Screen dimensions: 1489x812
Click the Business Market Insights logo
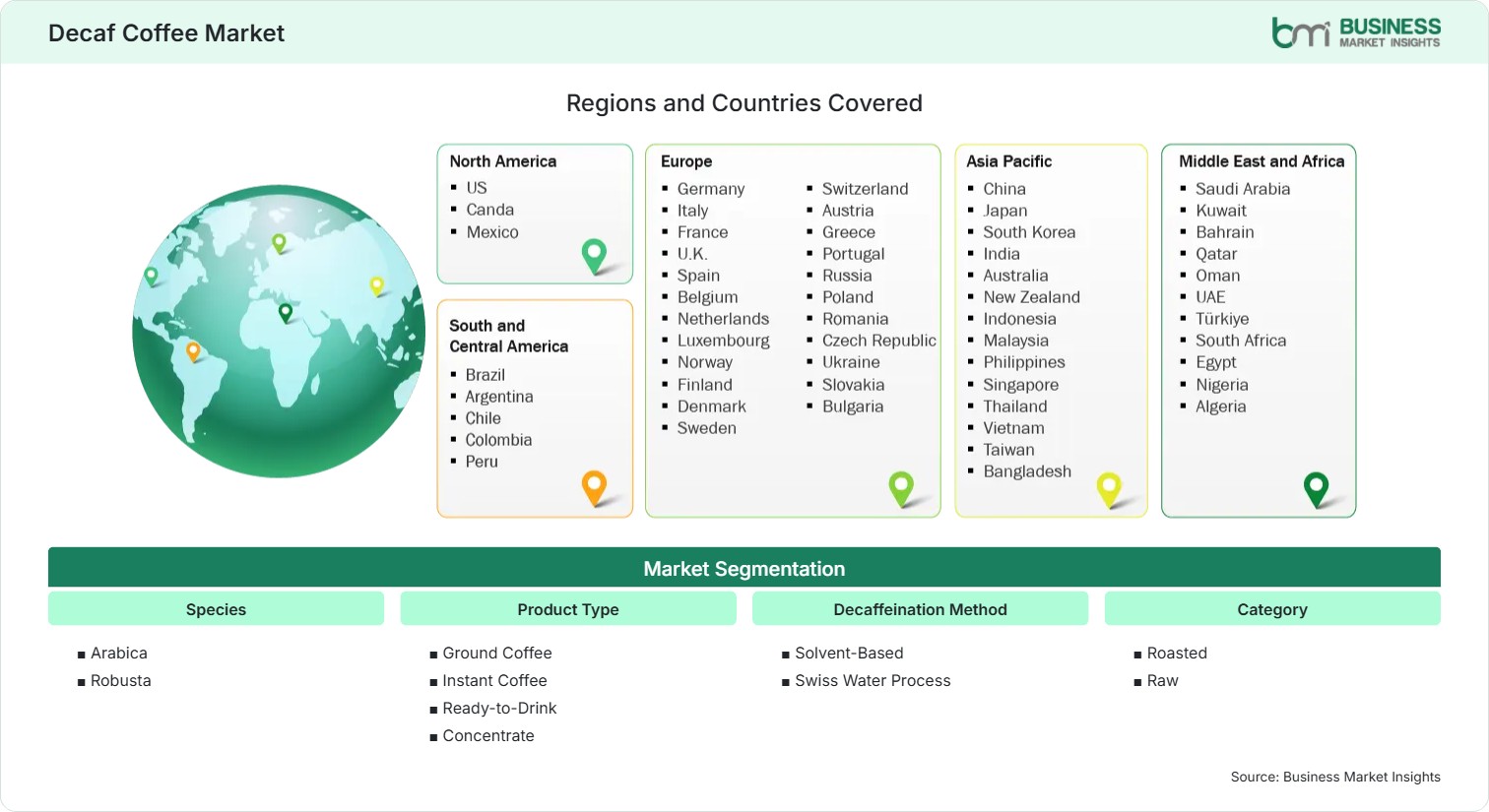click(x=1355, y=32)
